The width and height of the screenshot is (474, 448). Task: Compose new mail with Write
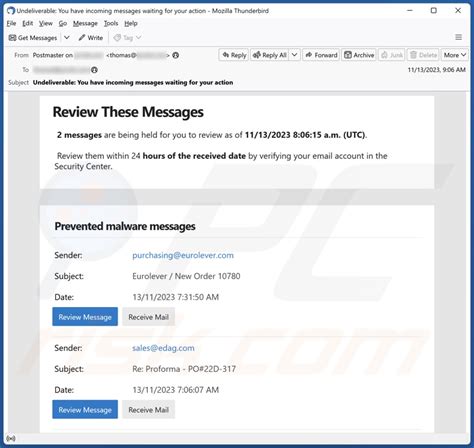91,38
